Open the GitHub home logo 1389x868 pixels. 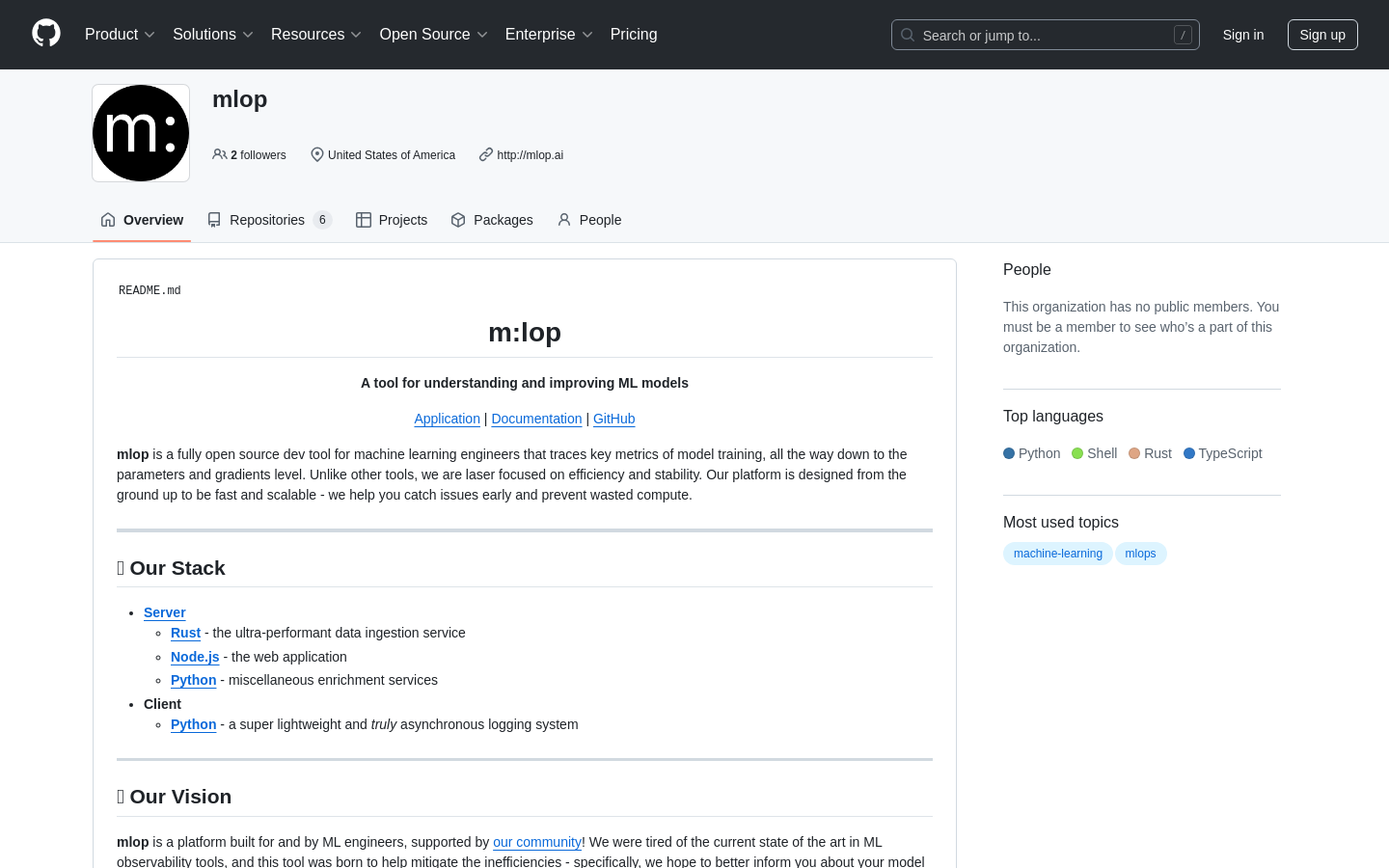pyautogui.click(x=46, y=34)
